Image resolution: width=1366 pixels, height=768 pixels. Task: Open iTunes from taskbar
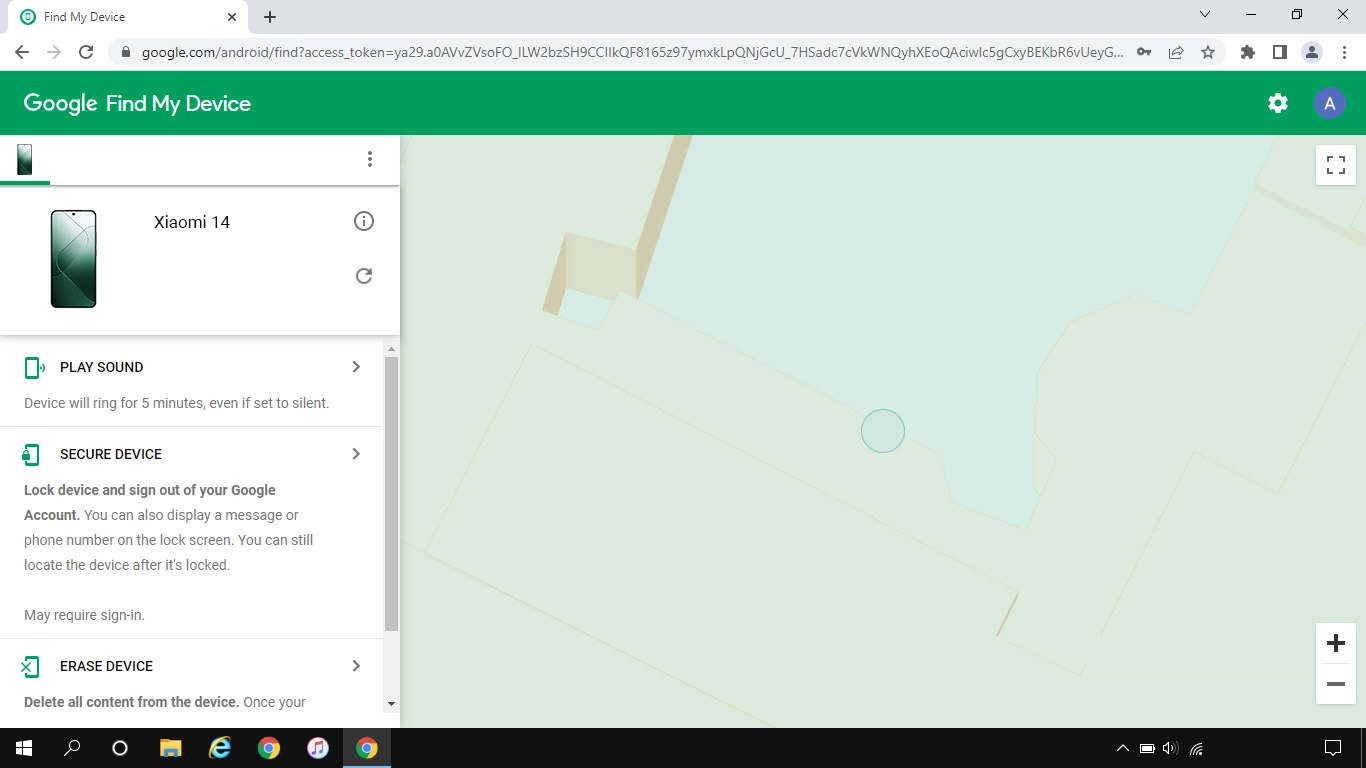318,748
